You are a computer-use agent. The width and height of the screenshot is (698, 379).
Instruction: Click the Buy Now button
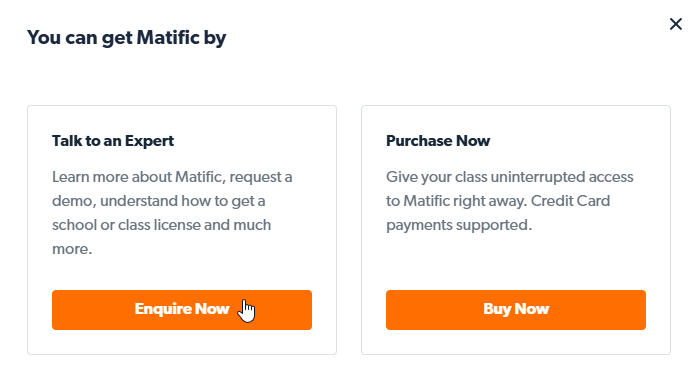pyautogui.click(x=515, y=310)
